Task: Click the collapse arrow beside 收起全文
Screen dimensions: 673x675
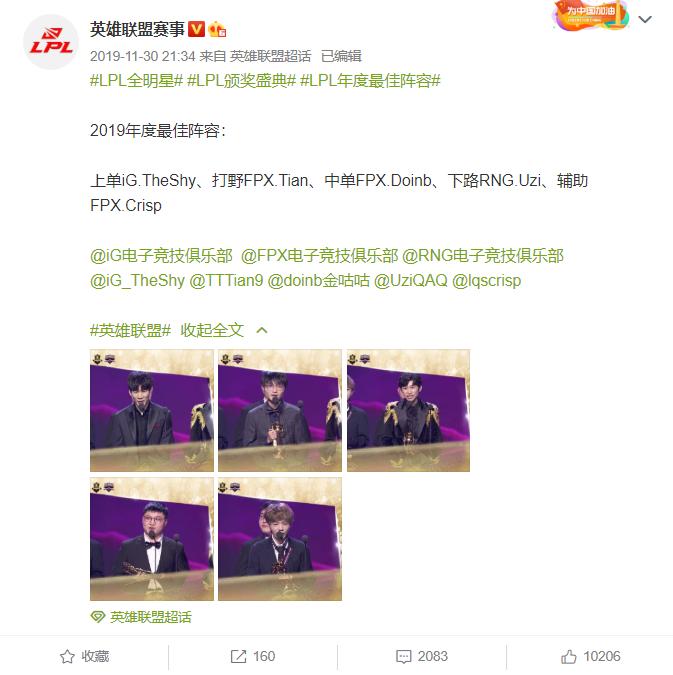Action: [262, 330]
